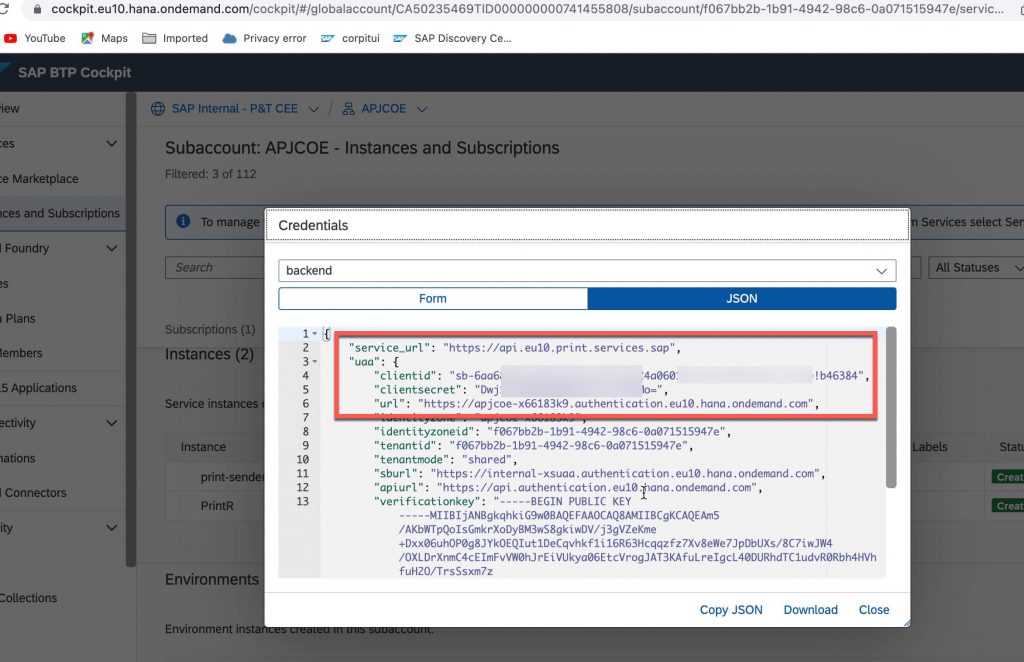Click the resize handle of Credentials dialog

[906, 623]
